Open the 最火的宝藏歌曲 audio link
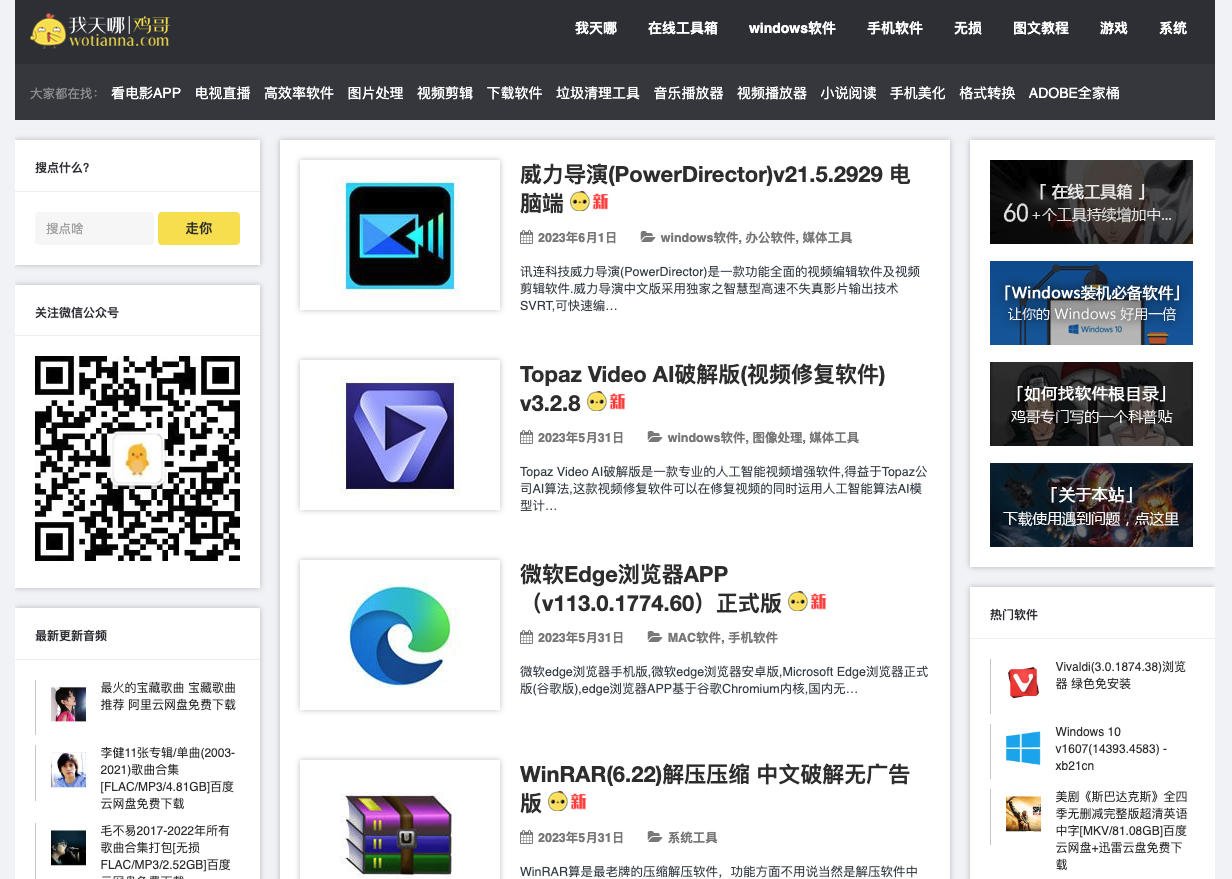This screenshot has height=879, width=1232. tap(168, 696)
